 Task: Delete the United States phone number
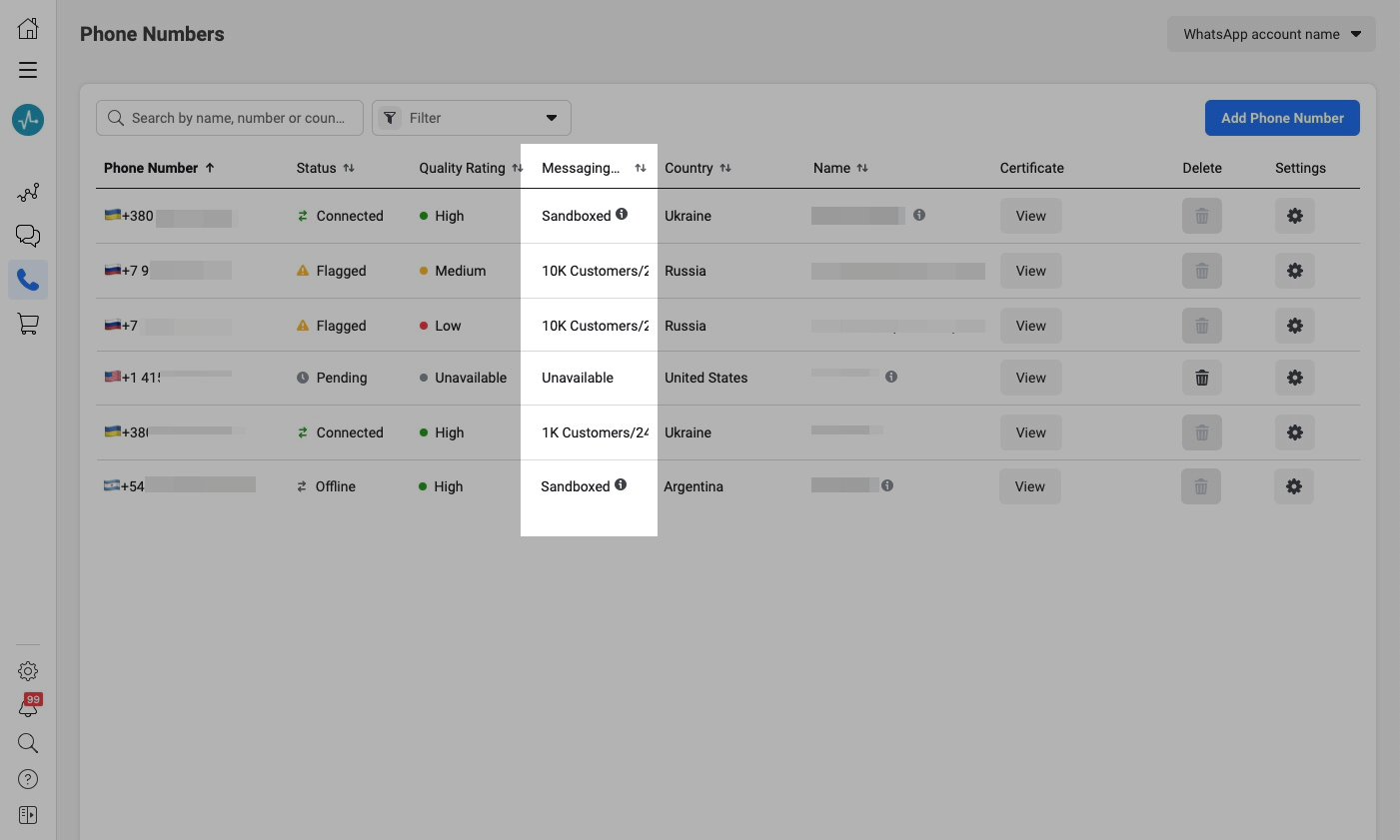(x=1202, y=378)
